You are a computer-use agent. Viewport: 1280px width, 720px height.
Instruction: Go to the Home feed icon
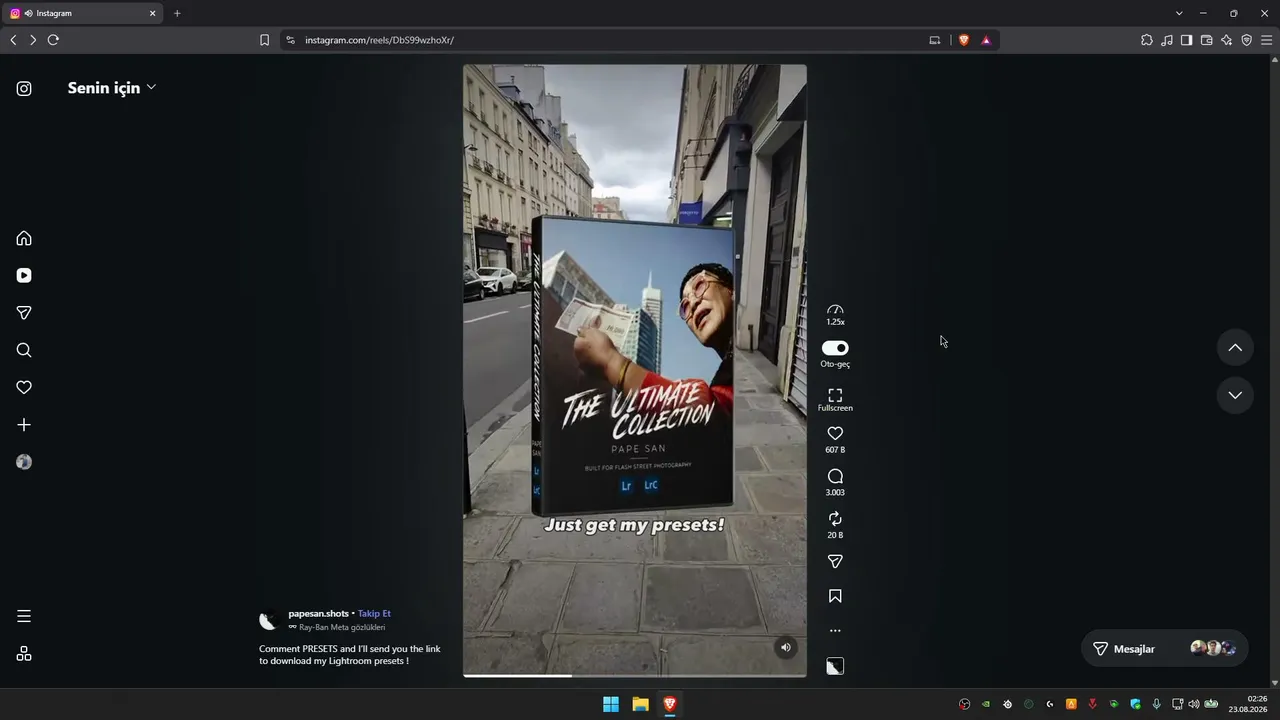pyautogui.click(x=24, y=238)
